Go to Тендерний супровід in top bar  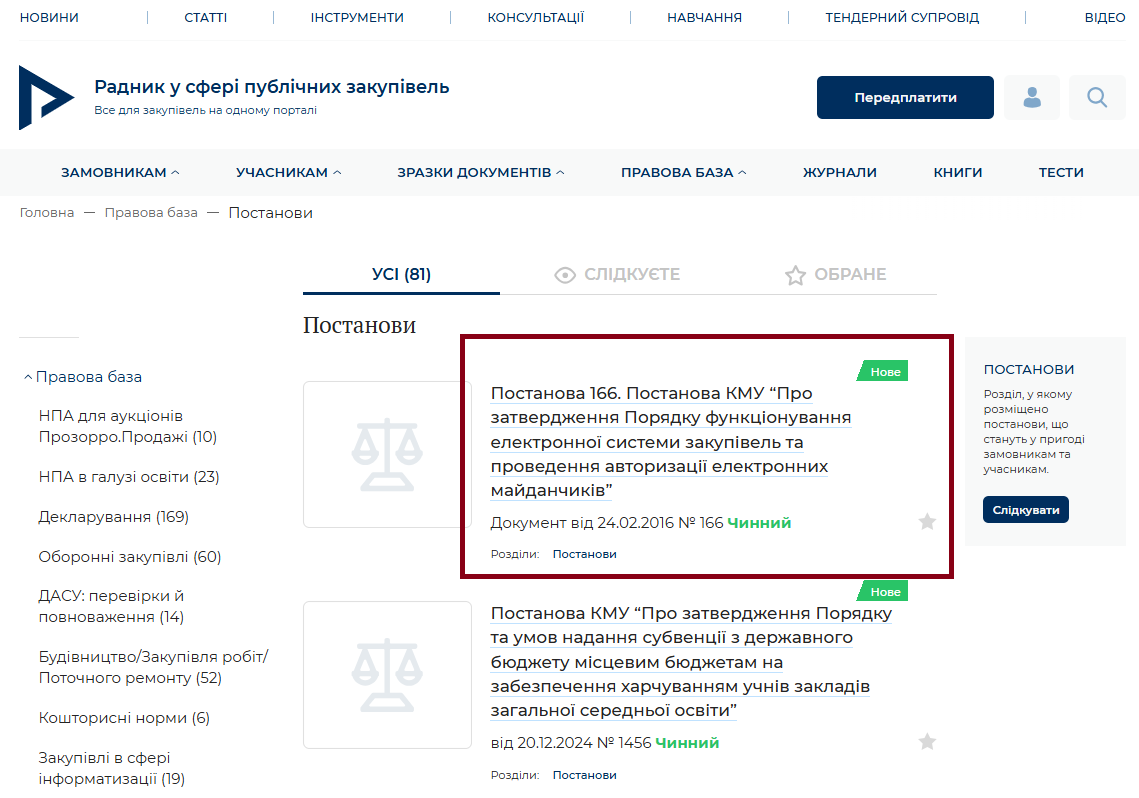tap(901, 18)
